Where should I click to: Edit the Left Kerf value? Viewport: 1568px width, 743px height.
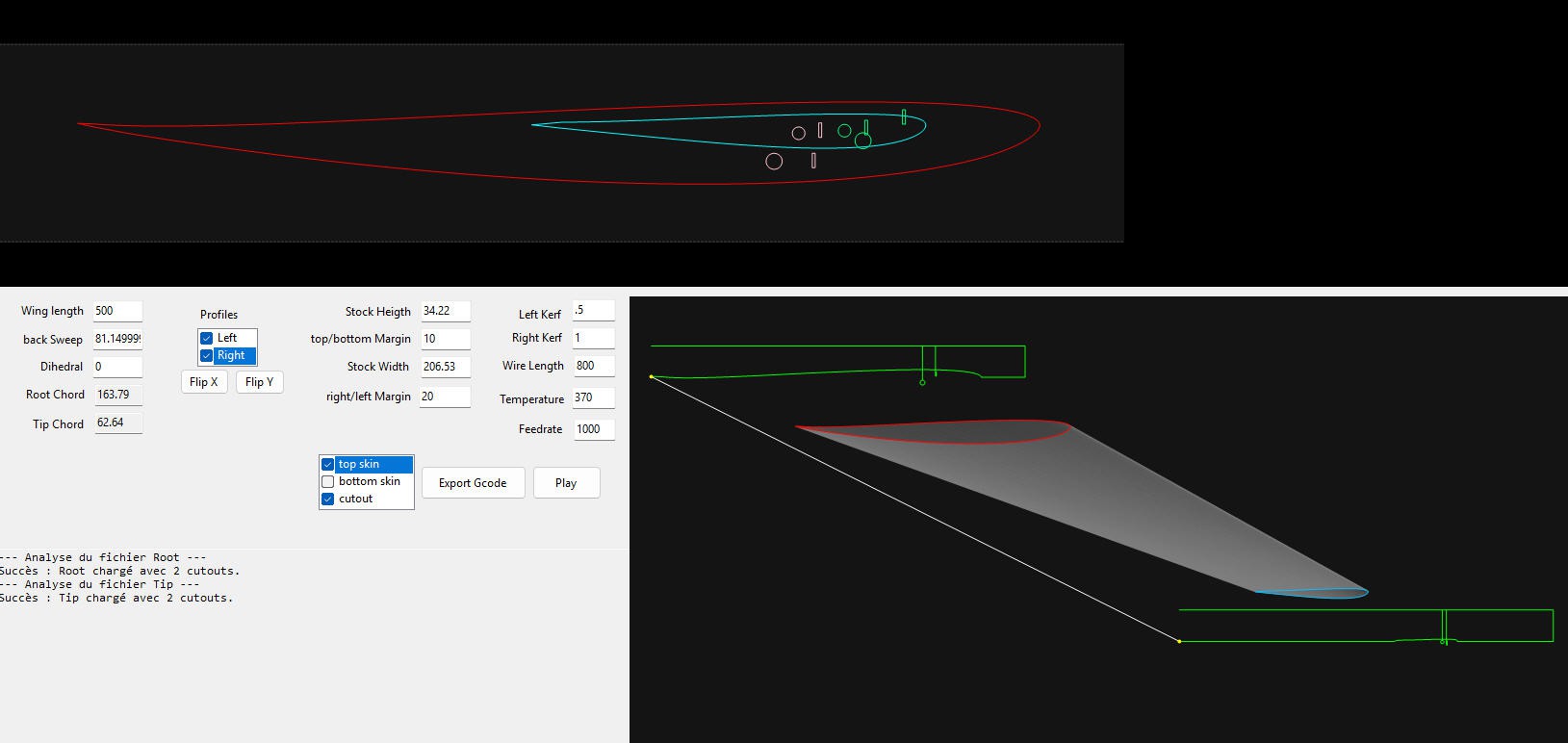point(593,310)
